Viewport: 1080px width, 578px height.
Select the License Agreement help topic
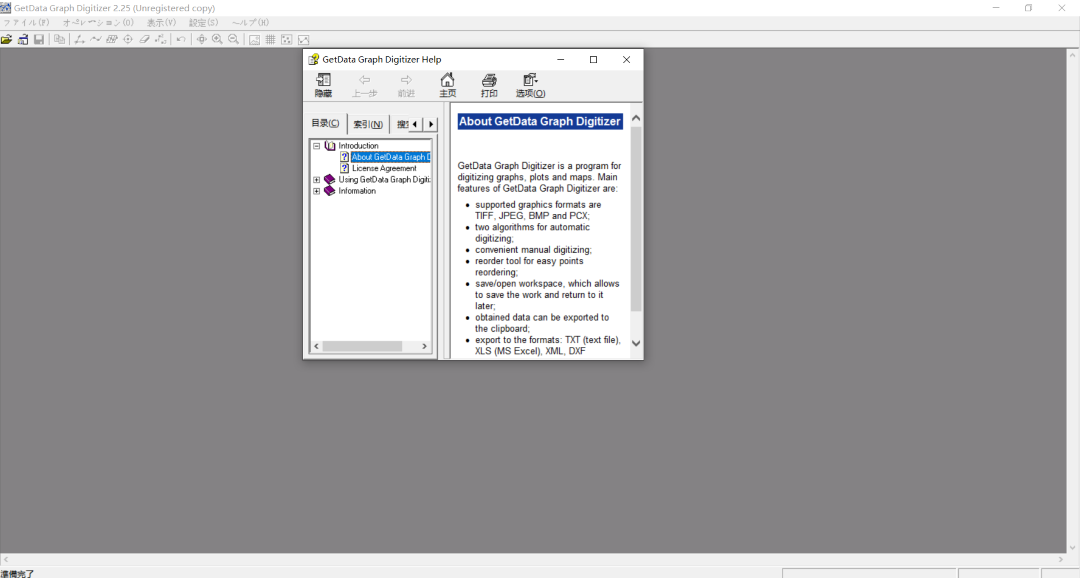pyautogui.click(x=385, y=168)
